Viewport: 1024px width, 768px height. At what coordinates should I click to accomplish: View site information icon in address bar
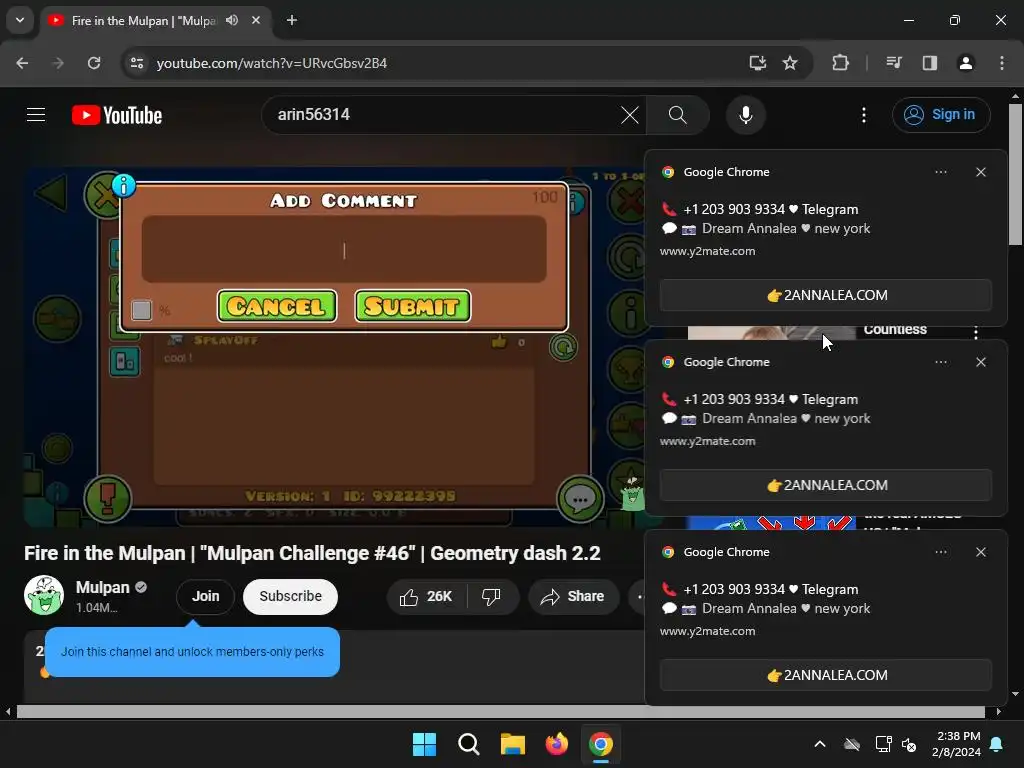click(137, 63)
